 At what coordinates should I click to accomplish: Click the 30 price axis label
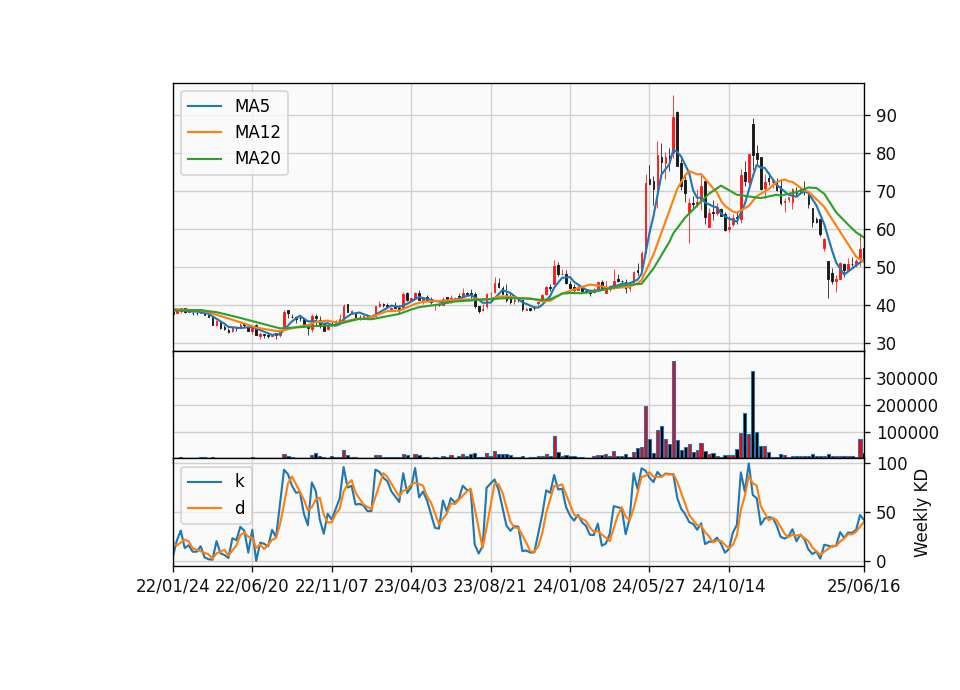886,343
